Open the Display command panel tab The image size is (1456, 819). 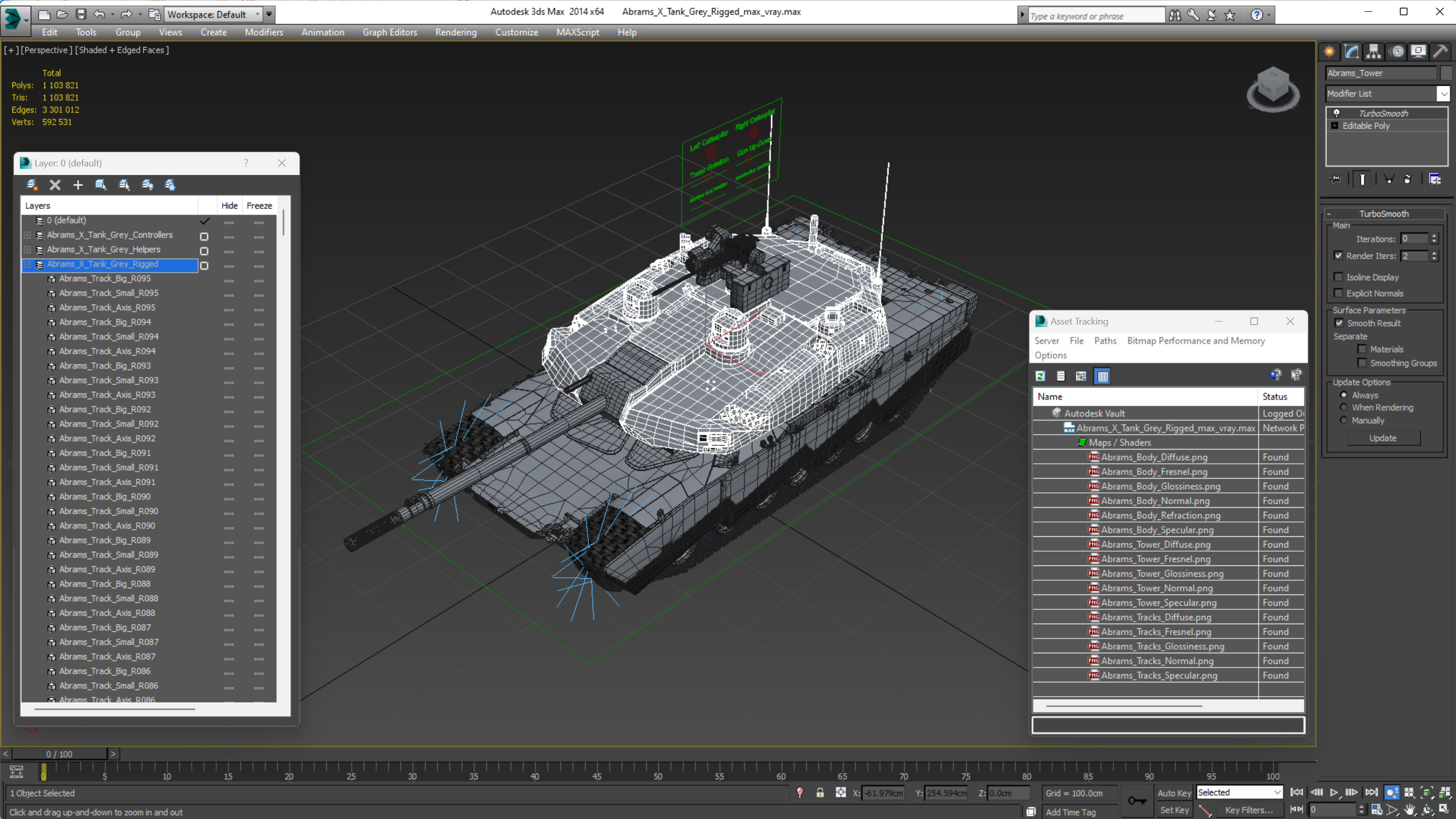(x=1419, y=52)
